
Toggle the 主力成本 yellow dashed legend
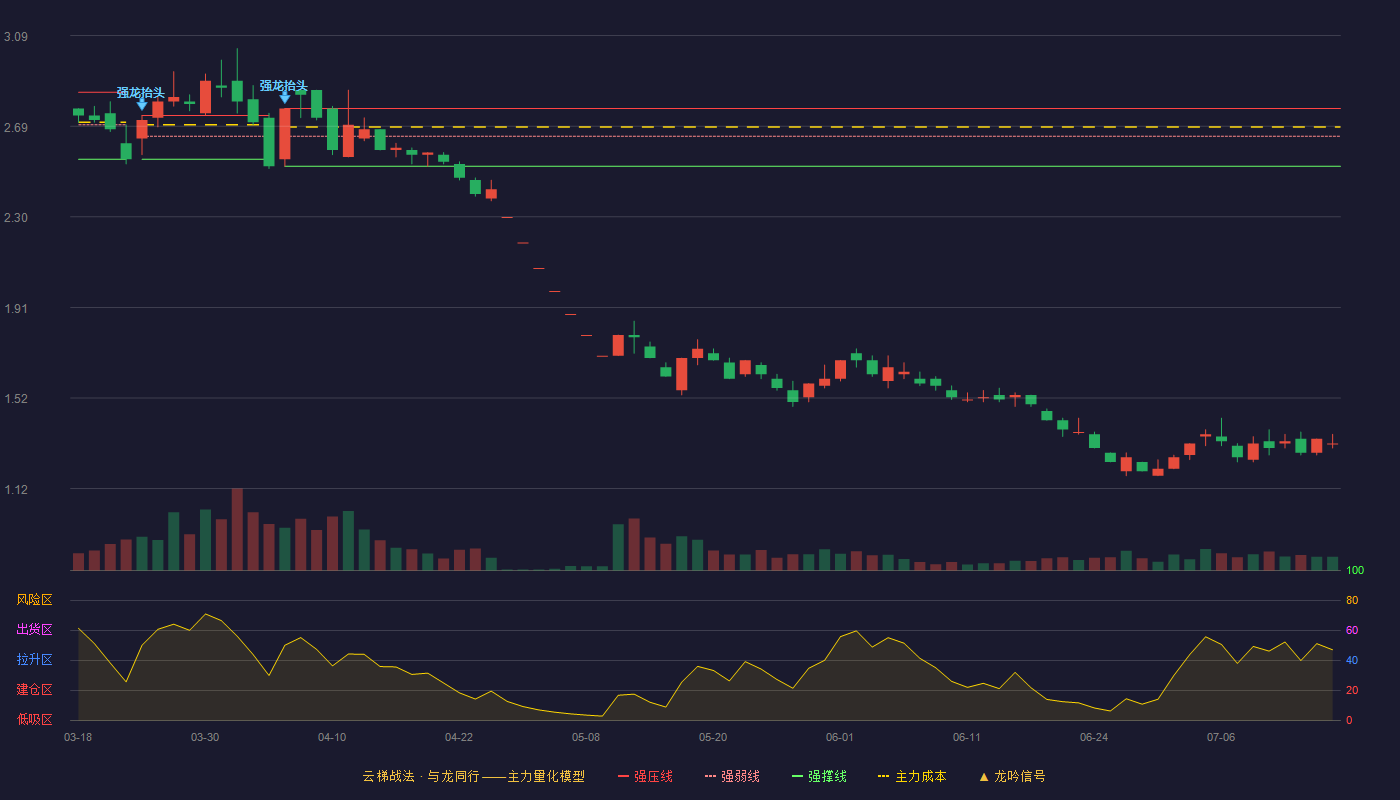coord(911,776)
